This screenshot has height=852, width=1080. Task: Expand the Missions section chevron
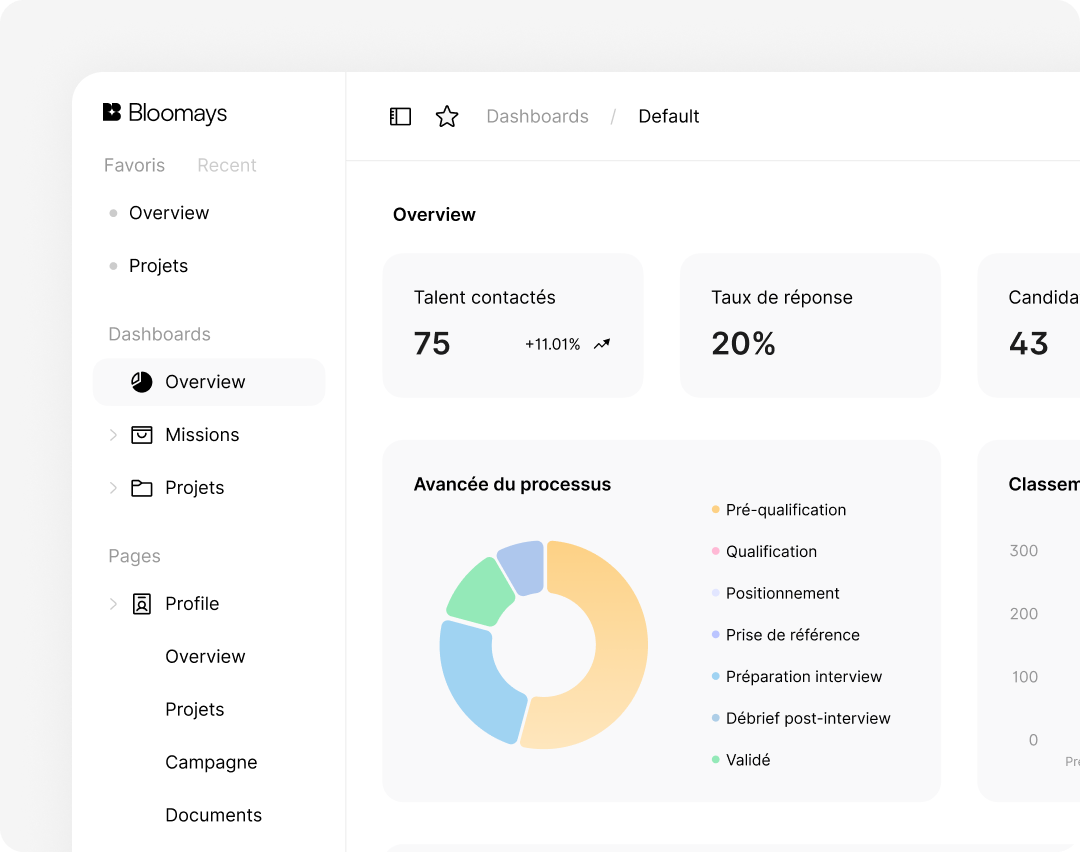pos(113,435)
